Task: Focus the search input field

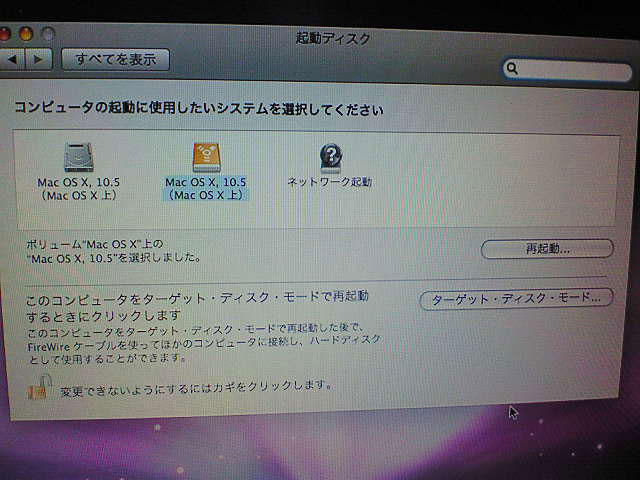Action: point(568,71)
